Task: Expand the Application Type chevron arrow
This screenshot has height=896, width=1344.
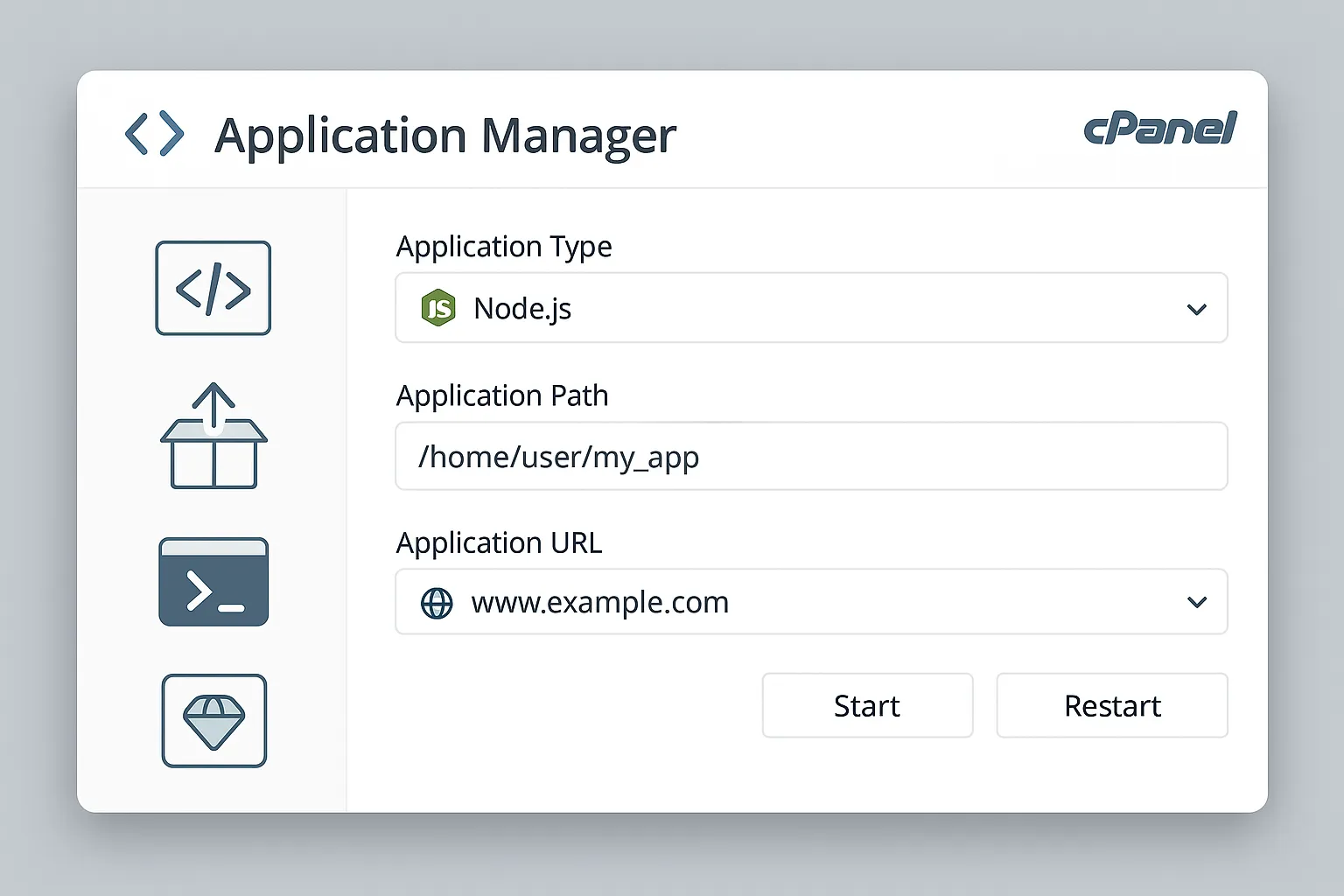Action: click(x=1196, y=309)
